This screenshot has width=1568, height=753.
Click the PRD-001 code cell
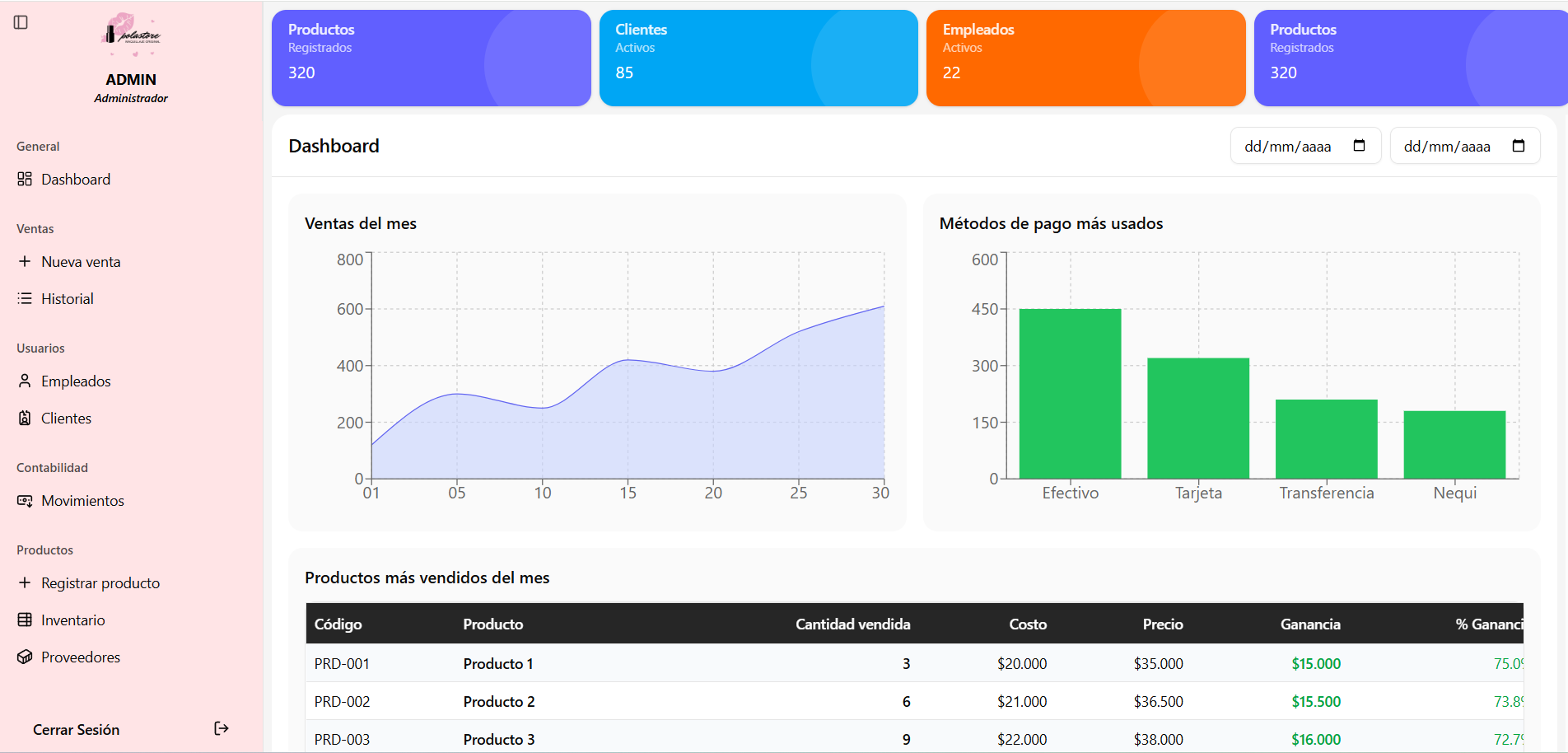pos(342,663)
